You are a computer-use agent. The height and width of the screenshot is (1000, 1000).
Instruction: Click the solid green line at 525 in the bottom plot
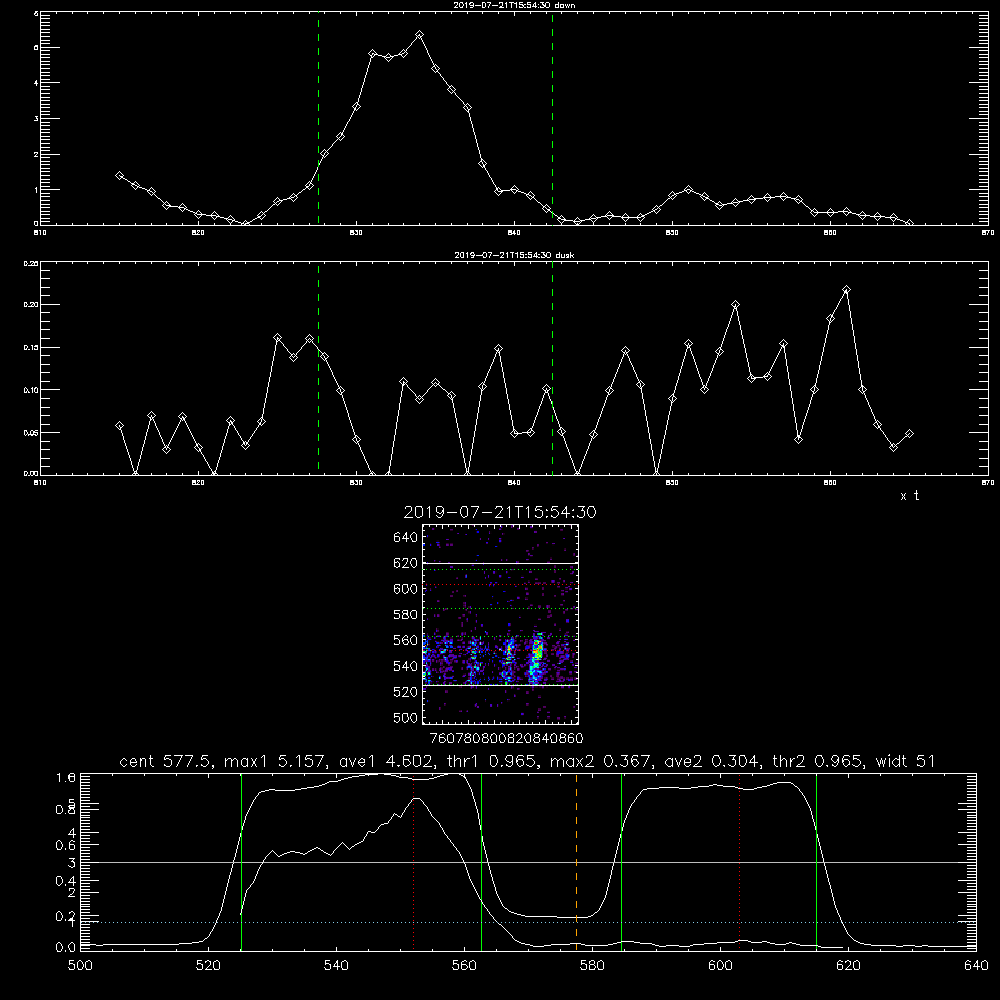tap(242, 861)
